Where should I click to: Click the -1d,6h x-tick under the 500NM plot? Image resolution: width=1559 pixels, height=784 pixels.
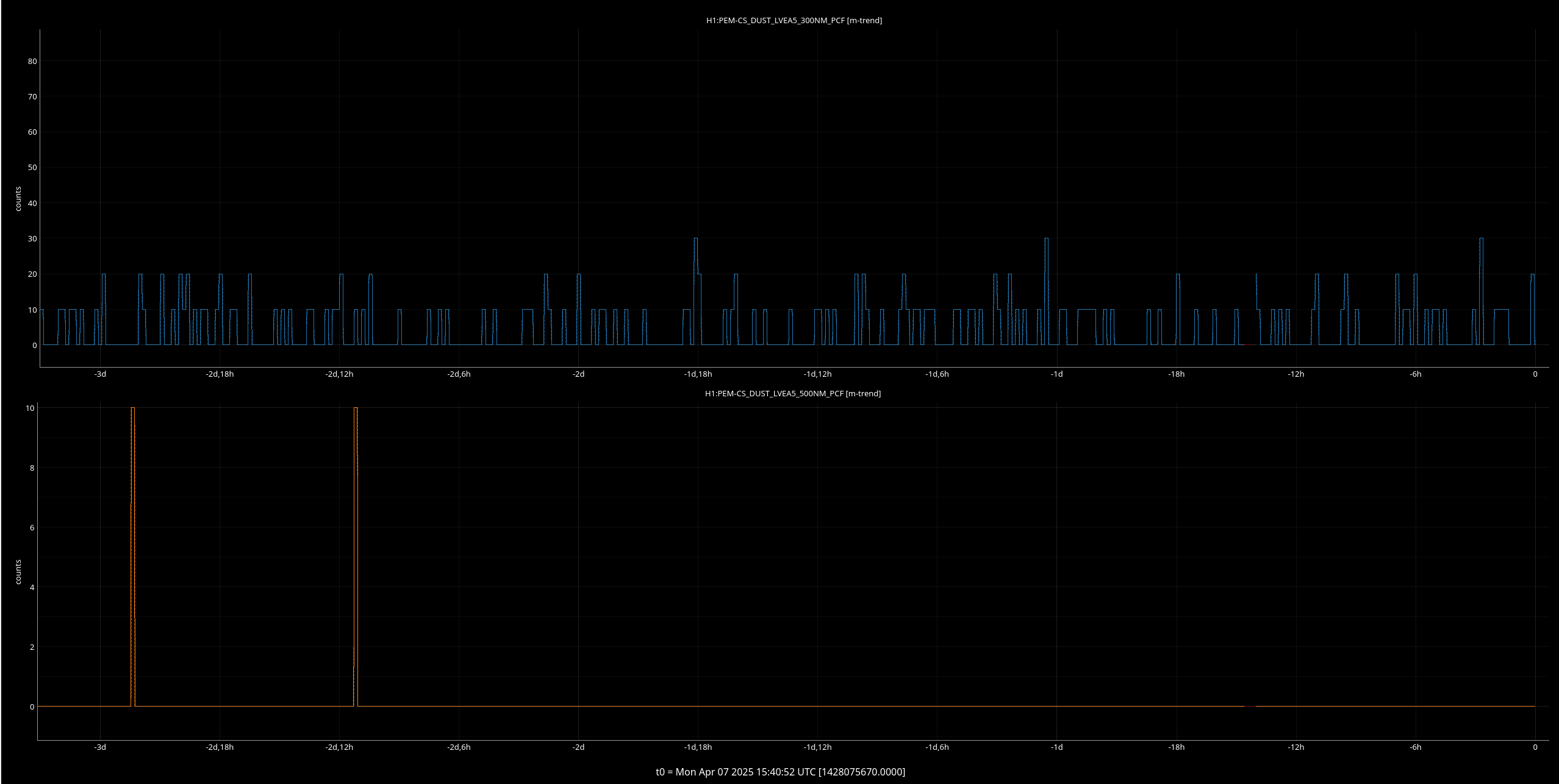click(937, 747)
